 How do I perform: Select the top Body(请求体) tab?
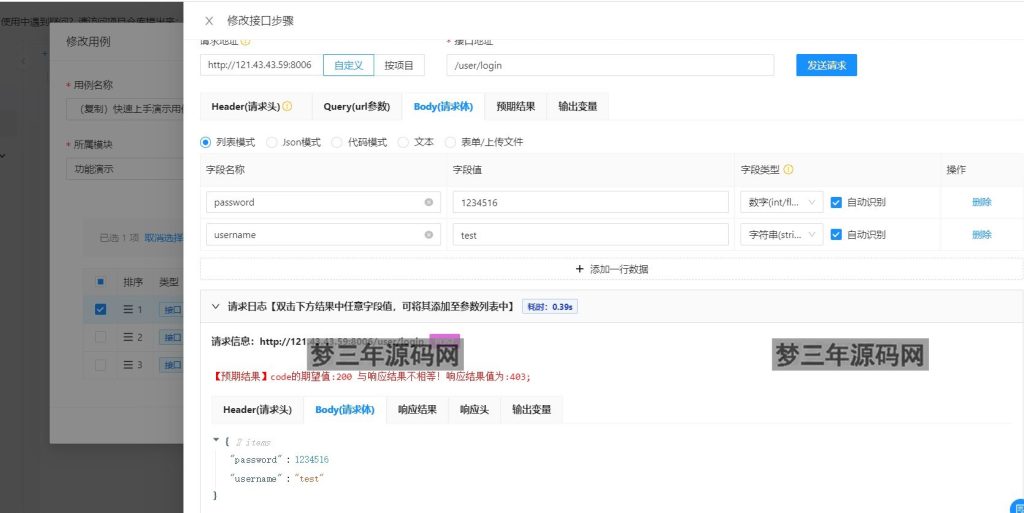(x=443, y=106)
